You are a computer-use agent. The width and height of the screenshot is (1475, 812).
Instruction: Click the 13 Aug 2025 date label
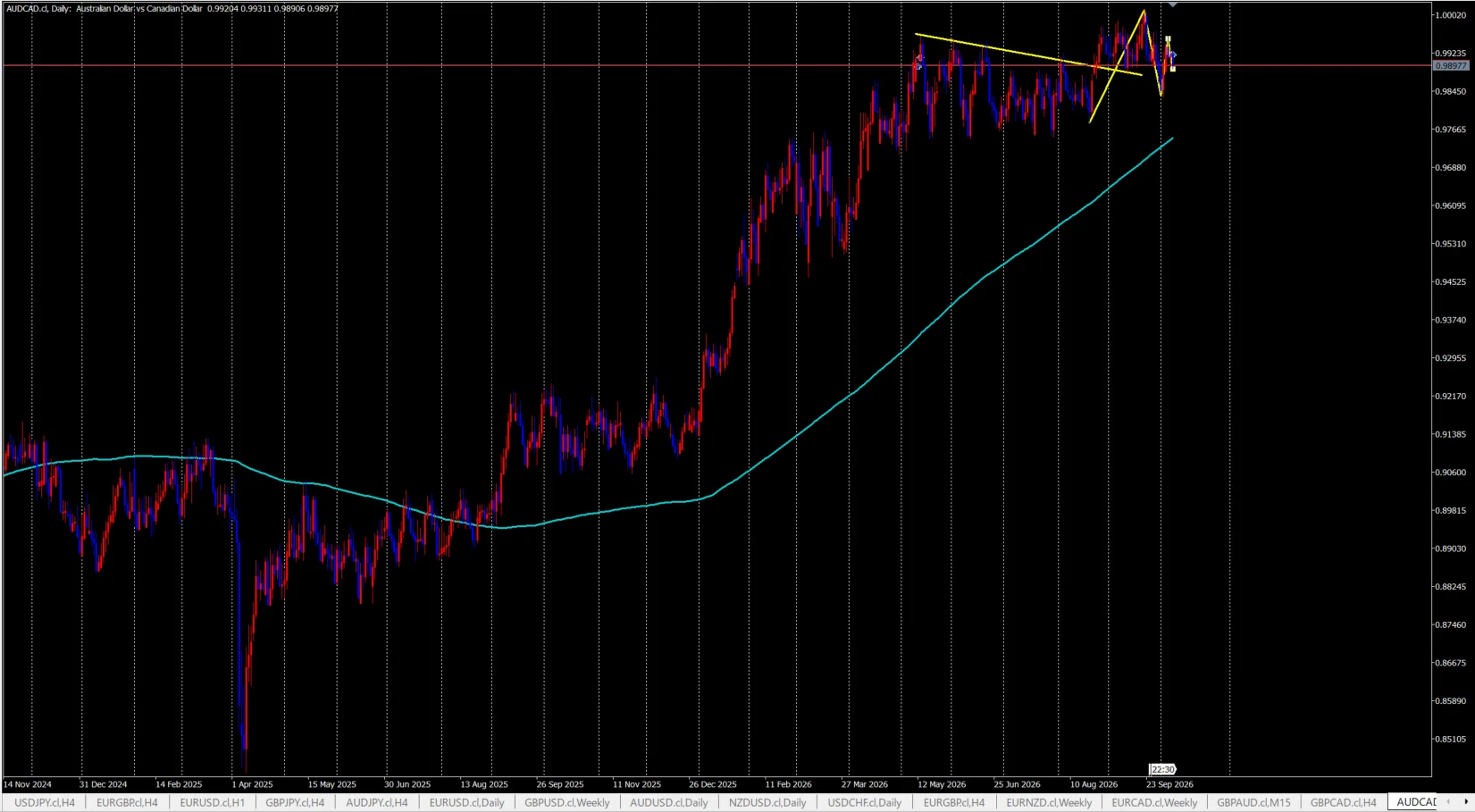[483, 784]
